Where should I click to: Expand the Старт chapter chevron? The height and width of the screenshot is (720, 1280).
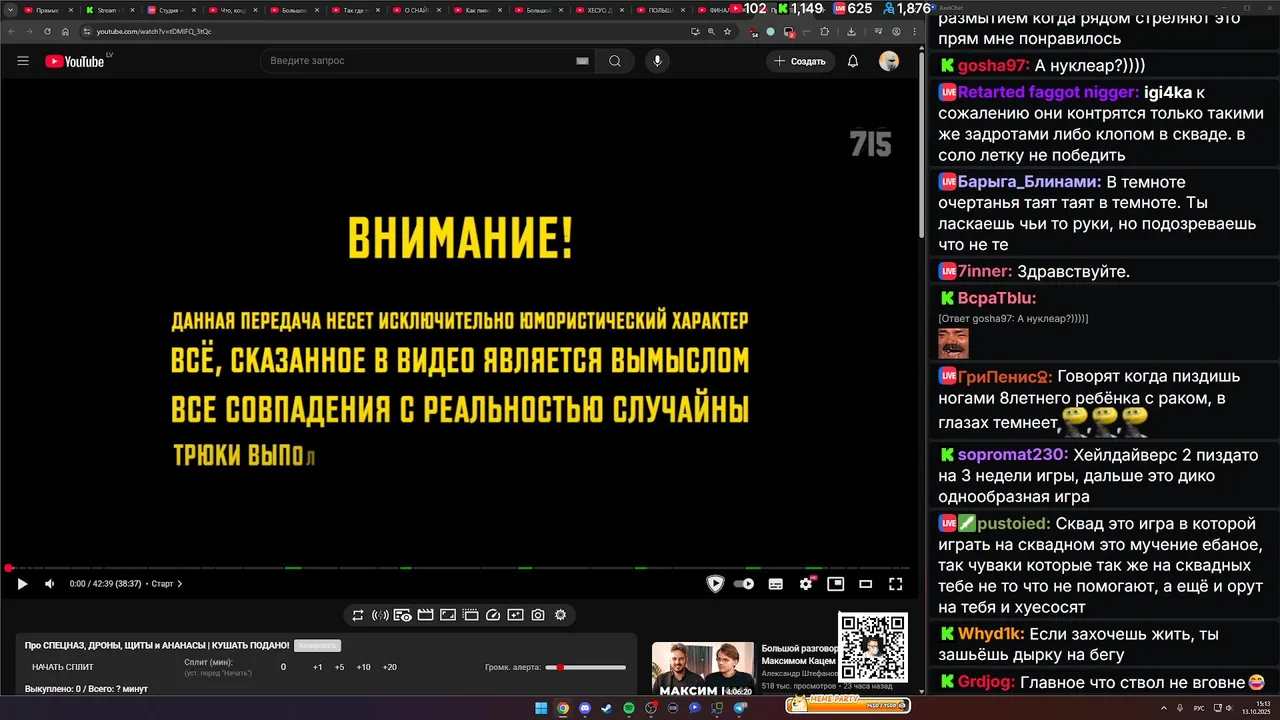(180, 584)
